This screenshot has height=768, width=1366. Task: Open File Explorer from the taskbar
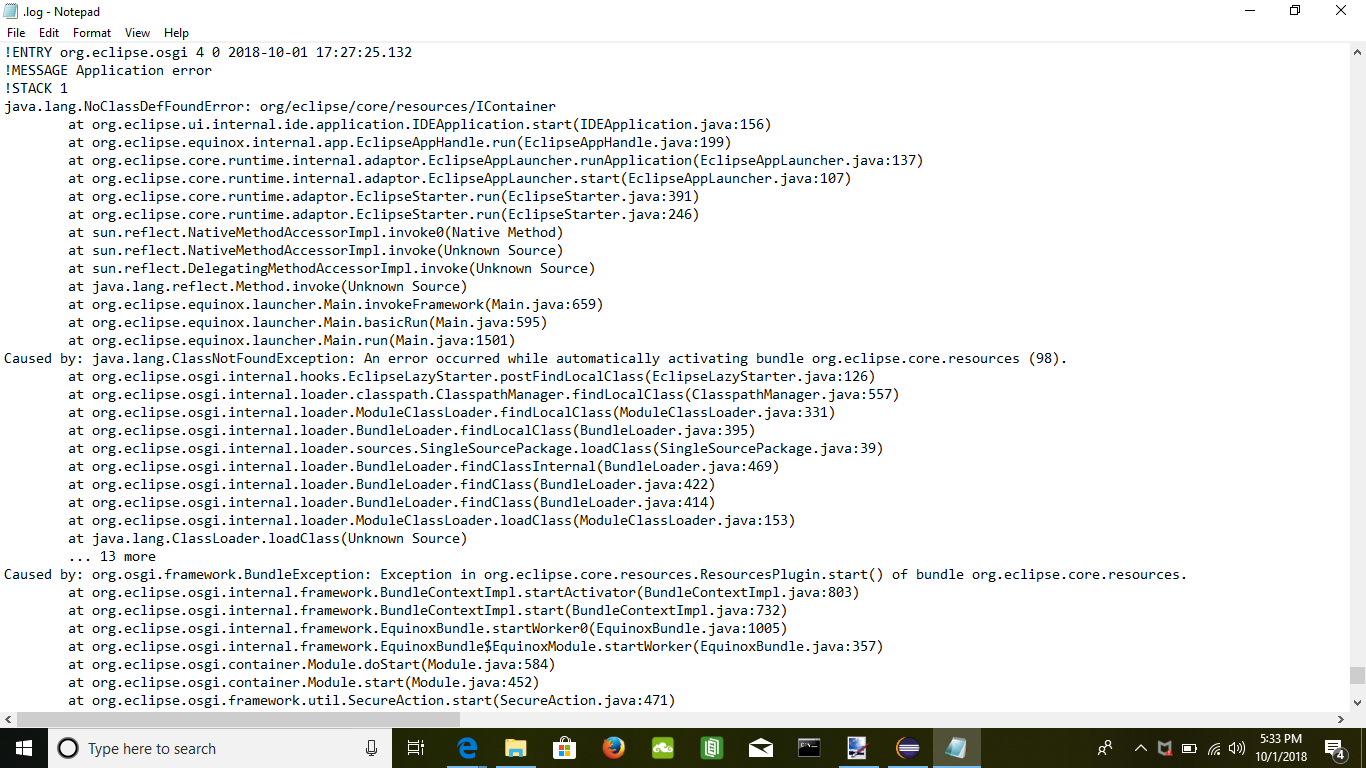pos(516,748)
